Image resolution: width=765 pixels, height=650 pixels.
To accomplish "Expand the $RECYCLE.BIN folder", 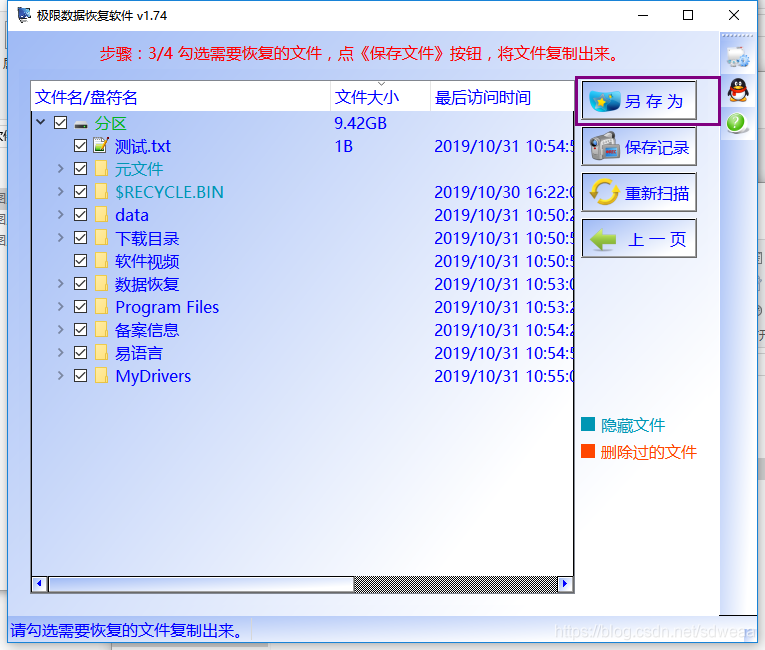I will pyautogui.click(x=60, y=191).
